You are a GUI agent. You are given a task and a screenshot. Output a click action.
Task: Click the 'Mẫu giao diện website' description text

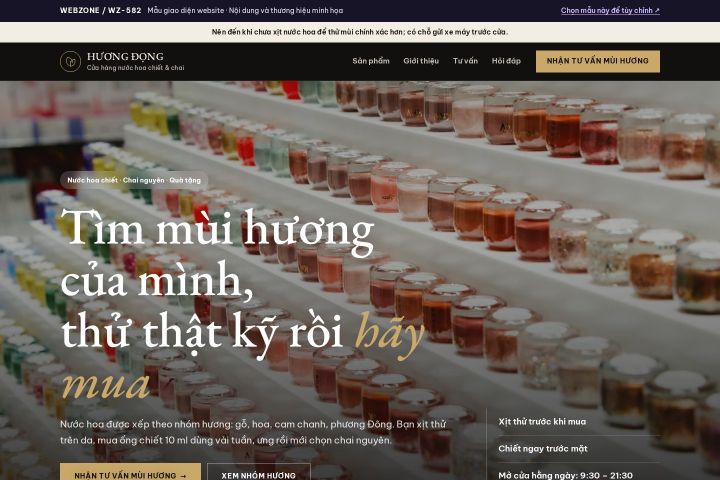pos(245,10)
